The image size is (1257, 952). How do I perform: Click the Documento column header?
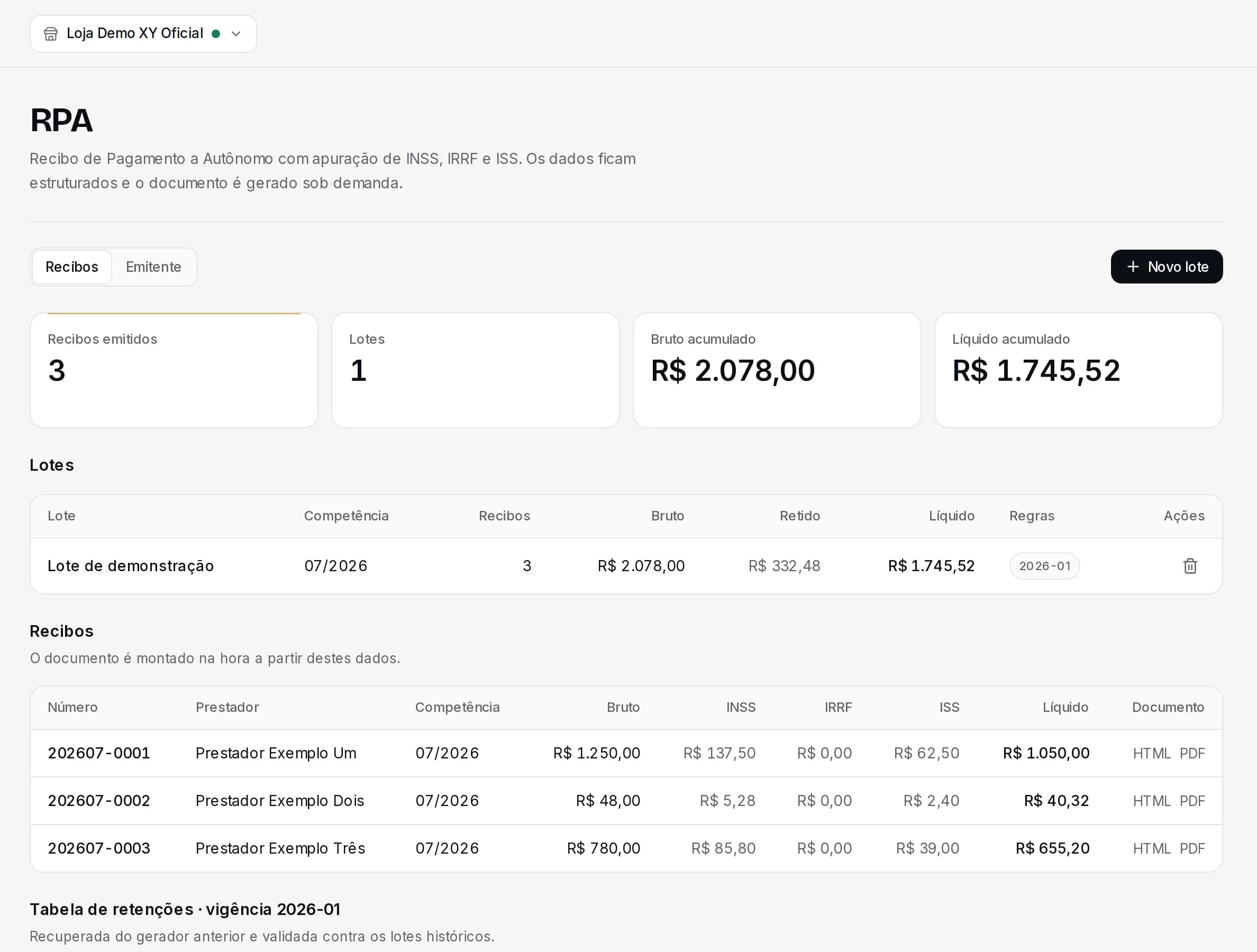point(1168,707)
